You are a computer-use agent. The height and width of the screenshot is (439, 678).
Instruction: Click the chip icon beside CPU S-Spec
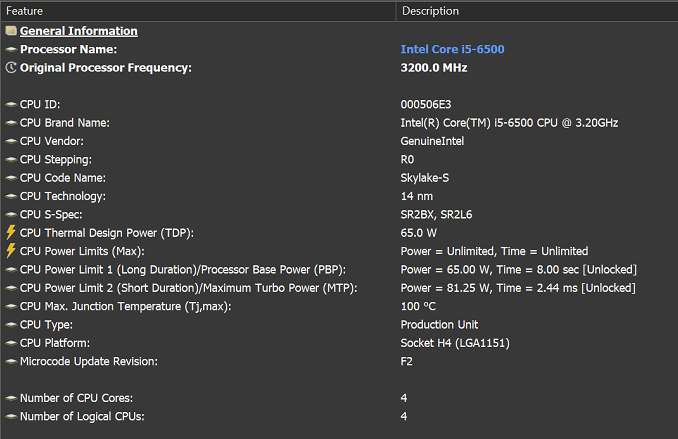tap(11, 215)
